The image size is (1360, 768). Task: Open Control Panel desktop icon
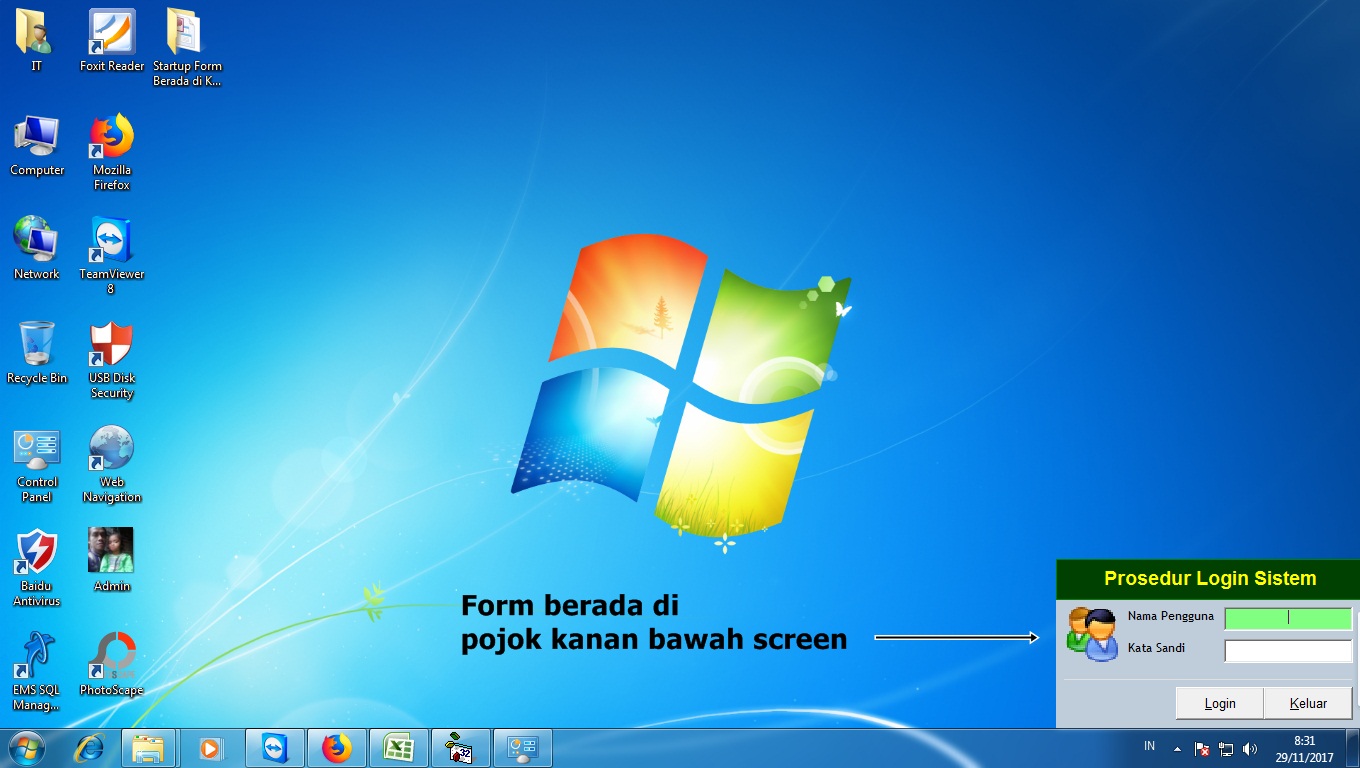[37, 465]
